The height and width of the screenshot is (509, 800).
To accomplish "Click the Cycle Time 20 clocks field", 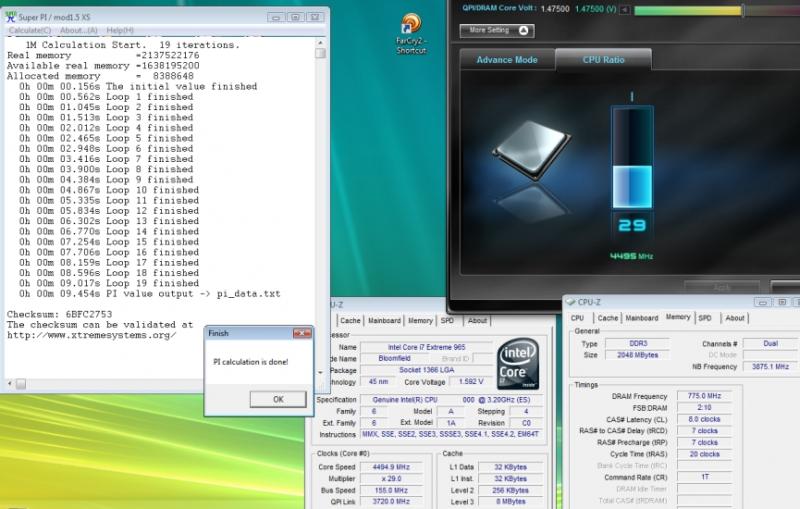I will 704,454.
